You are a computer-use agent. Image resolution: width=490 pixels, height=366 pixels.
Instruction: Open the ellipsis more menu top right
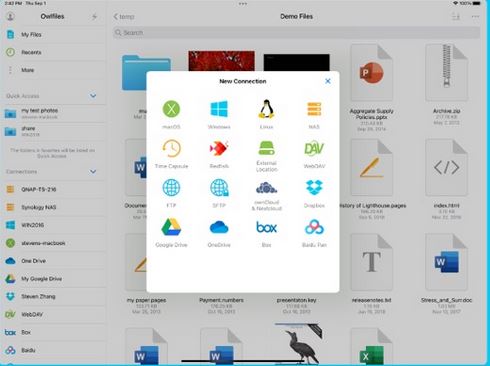475,16
